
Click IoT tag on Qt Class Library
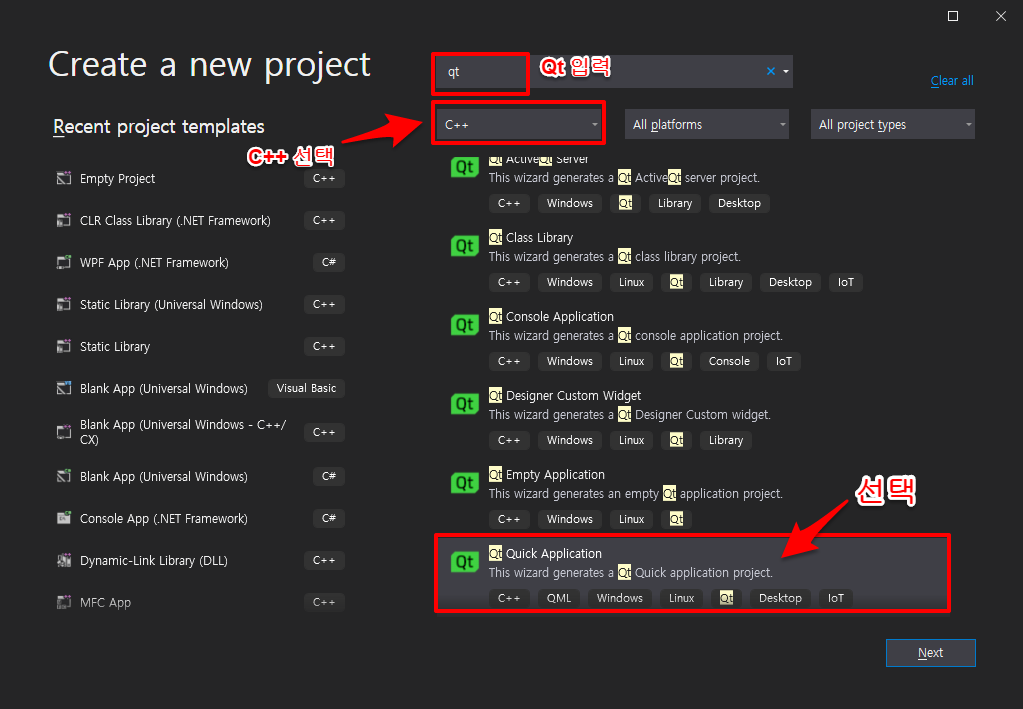(x=846, y=282)
